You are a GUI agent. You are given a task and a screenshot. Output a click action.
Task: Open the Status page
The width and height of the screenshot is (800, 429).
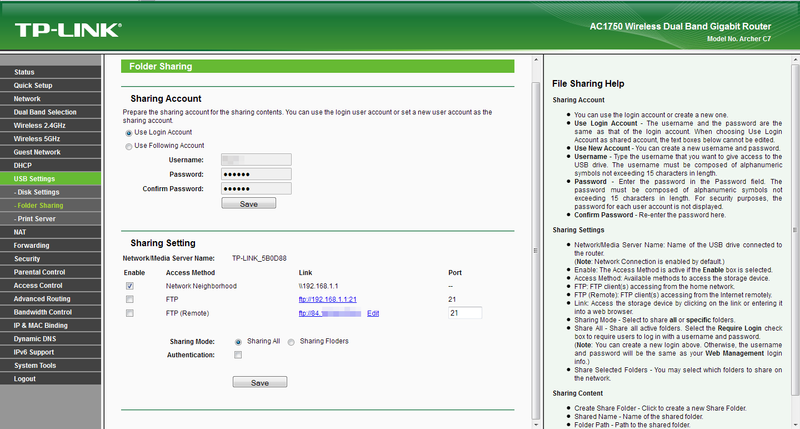[x=51, y=72]
